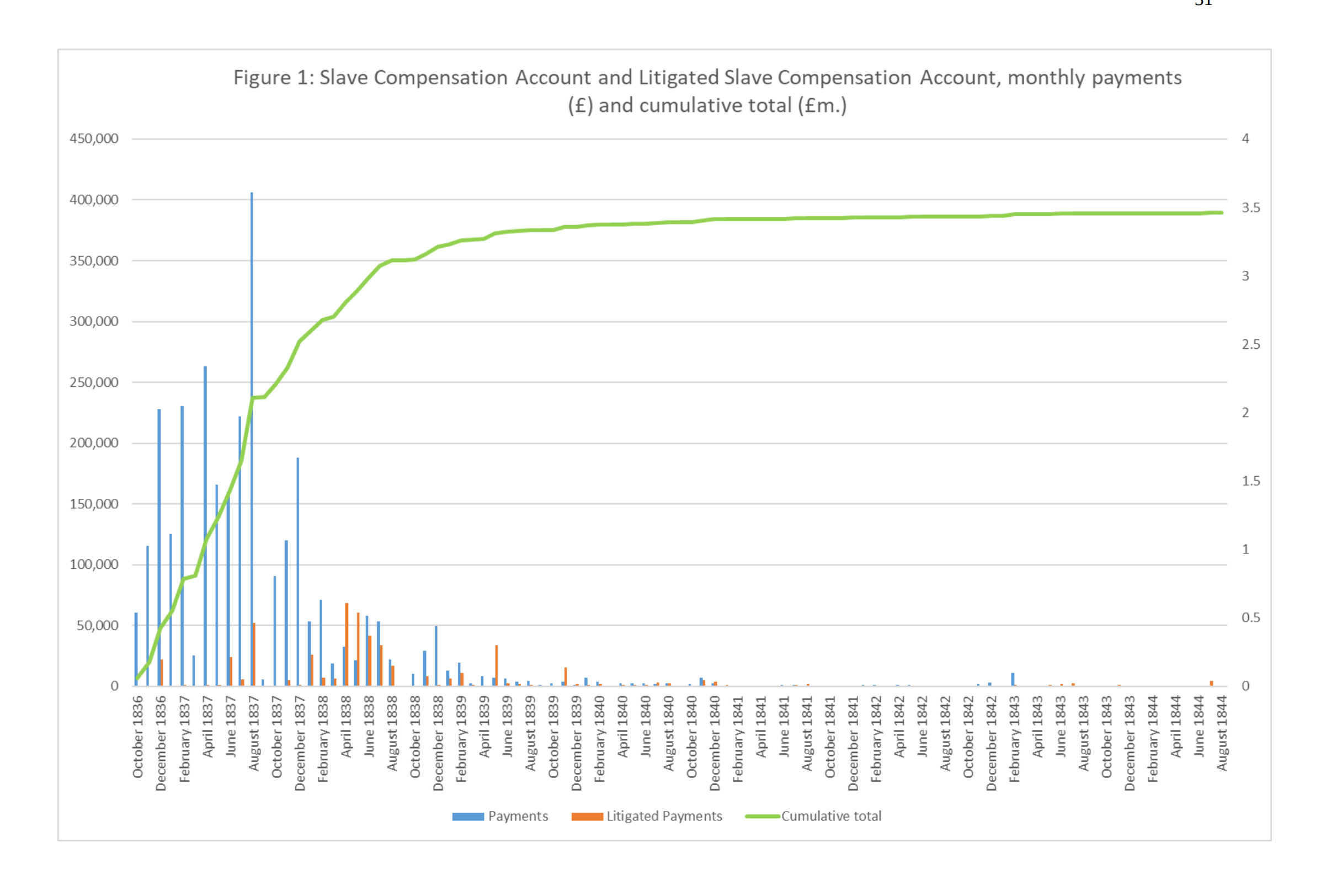The image size is (1326, 896).
Task: Click the green Cumulative total legend line
Action: point(761,816)
